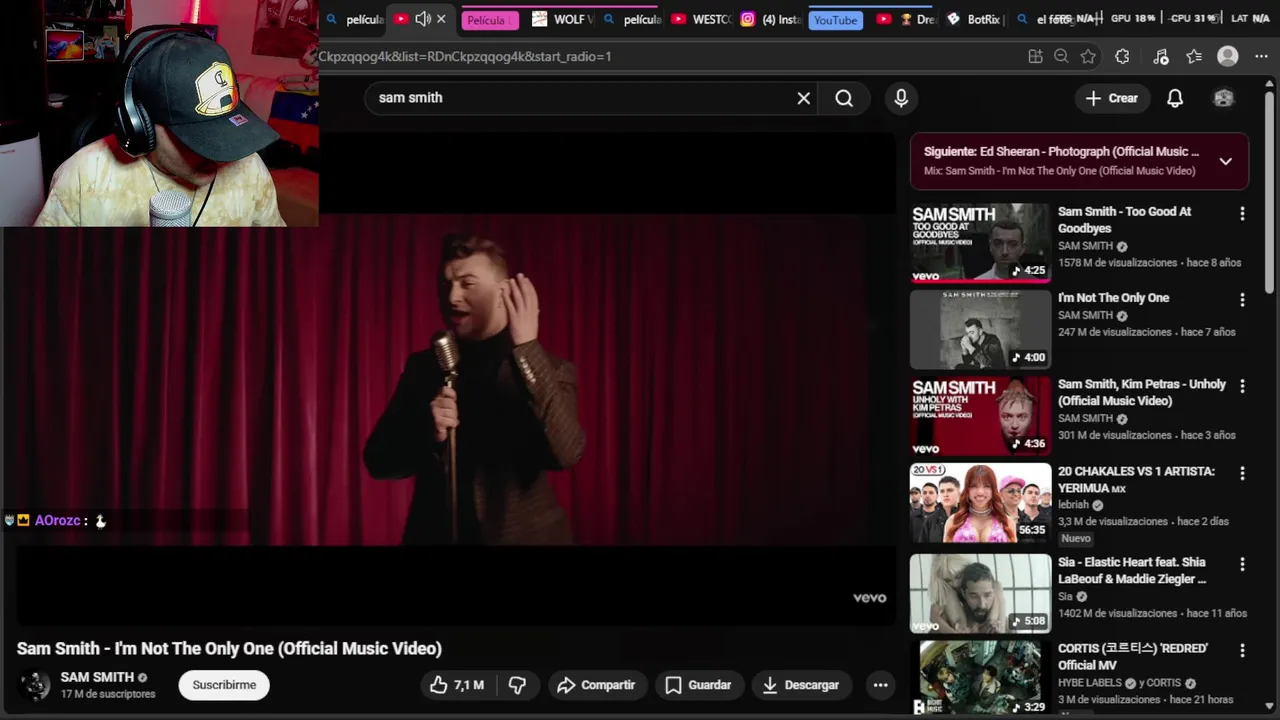Screen dimensions: 1280x720
Task: Click '20 CHAKALES VS 1 ARTISTA: YERIMUA' title
Action: [1136, 480]
